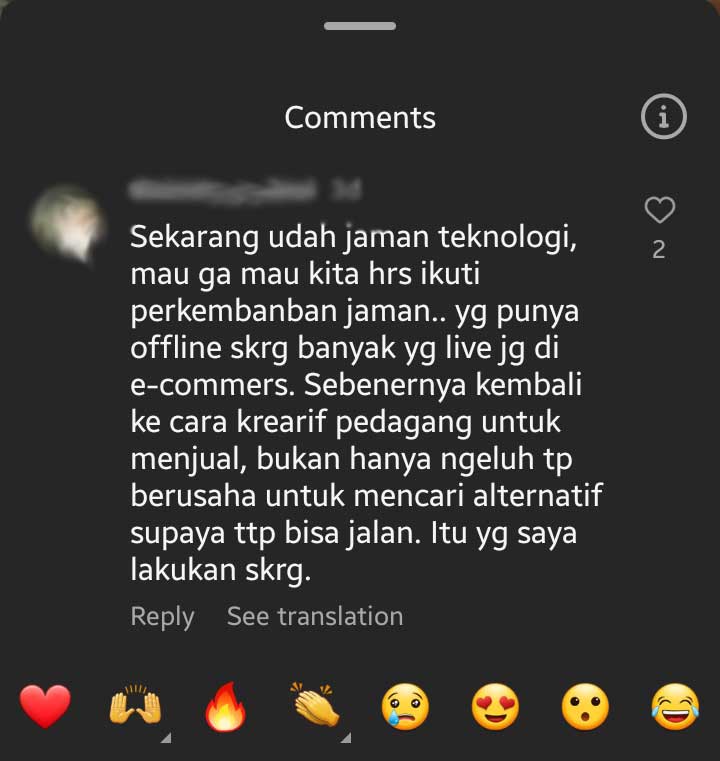
Task: Like the comment with the heart icon
Action: point(659,210)
